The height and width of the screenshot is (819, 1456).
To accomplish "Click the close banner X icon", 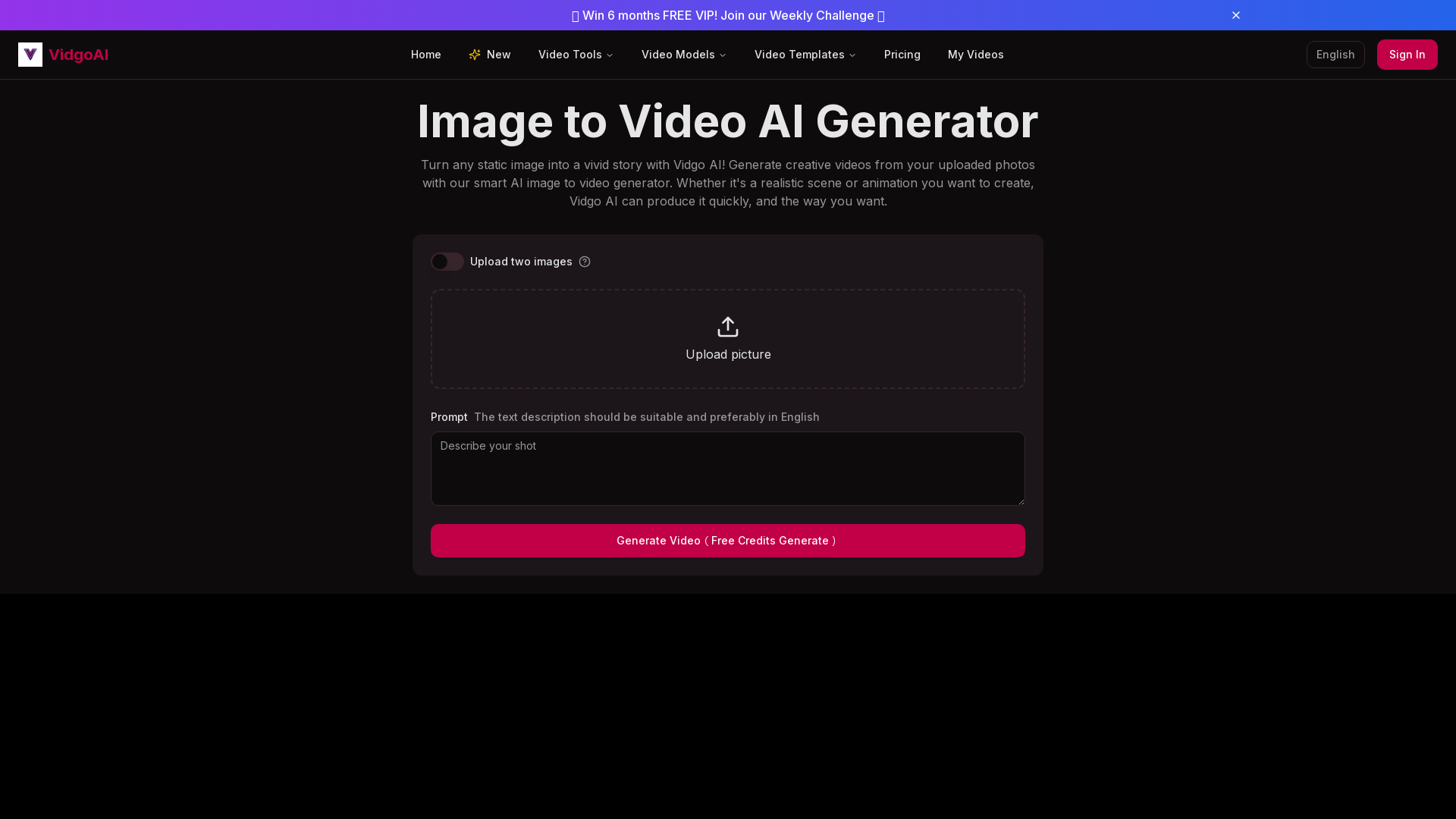I will (x=1236, y=15).
